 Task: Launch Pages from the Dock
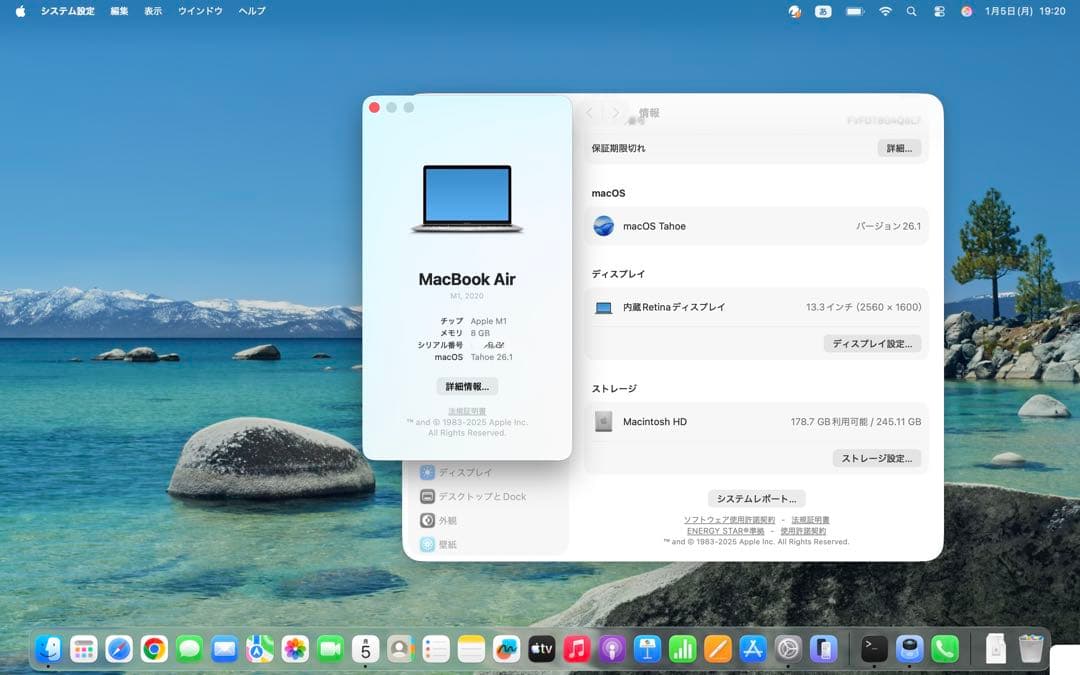pyautogui.click(x=718, y=649)
